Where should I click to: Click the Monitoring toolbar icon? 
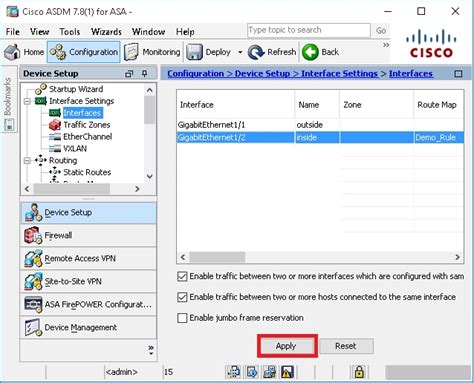pyautogui.click(x=131, y=52)
